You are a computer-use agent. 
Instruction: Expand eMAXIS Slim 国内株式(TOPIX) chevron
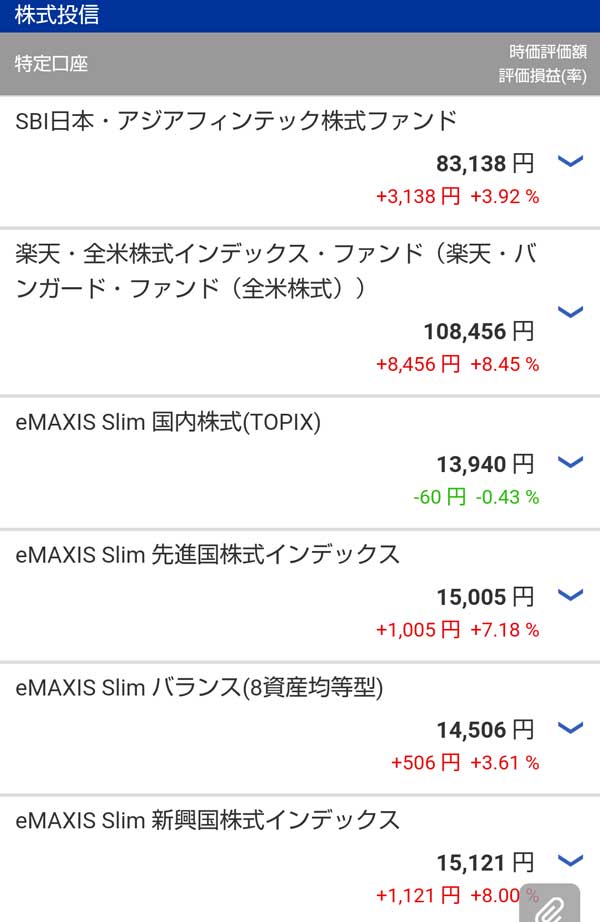tap(569, 462)
